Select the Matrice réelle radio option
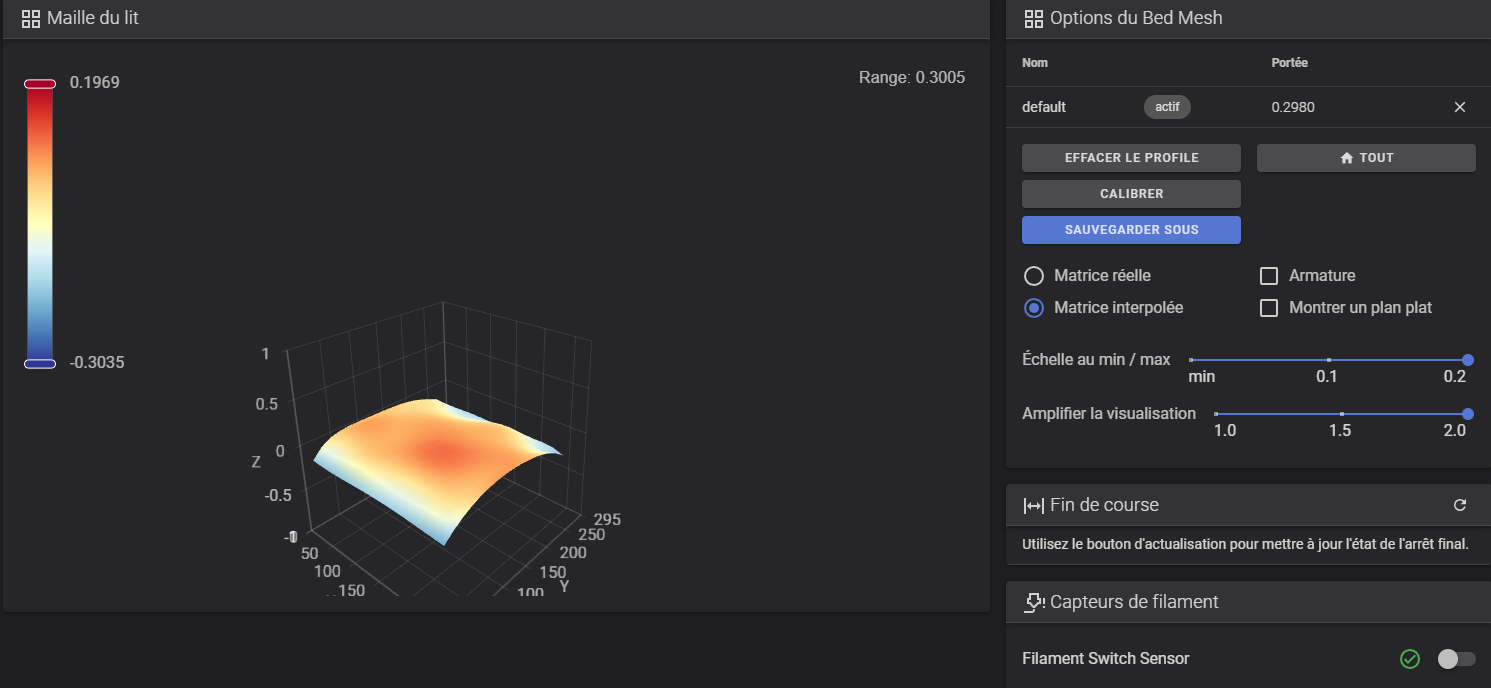 [x=1034, y=275]
